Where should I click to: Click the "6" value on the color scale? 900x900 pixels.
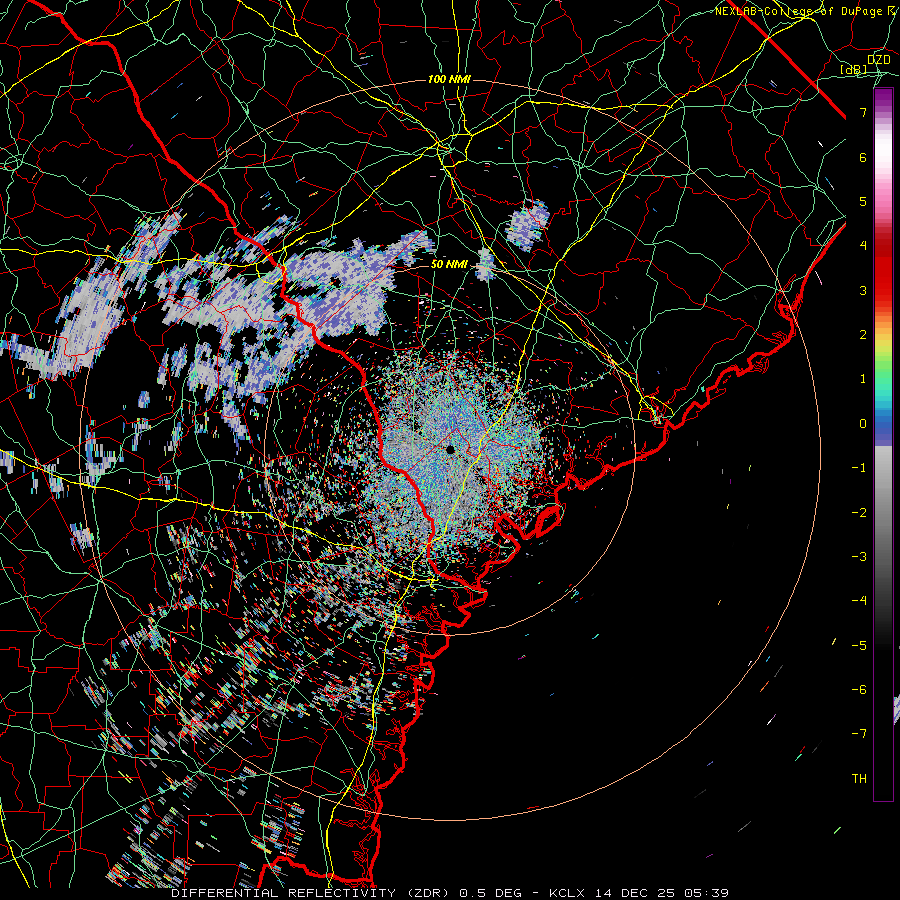[863, 157]
